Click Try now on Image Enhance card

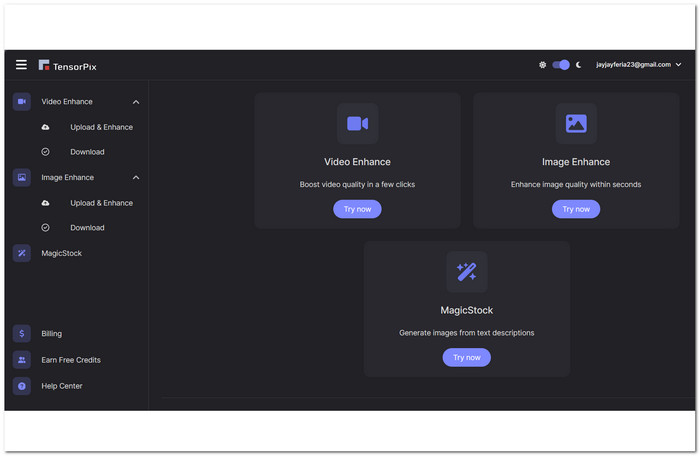click(576, 209)
